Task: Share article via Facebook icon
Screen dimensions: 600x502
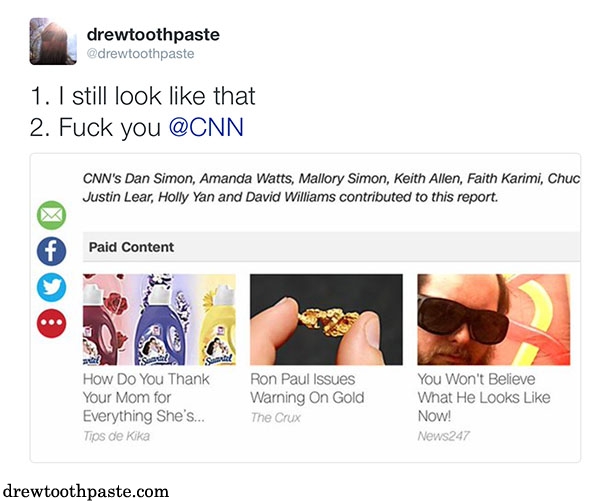Action: click(51, 251)
